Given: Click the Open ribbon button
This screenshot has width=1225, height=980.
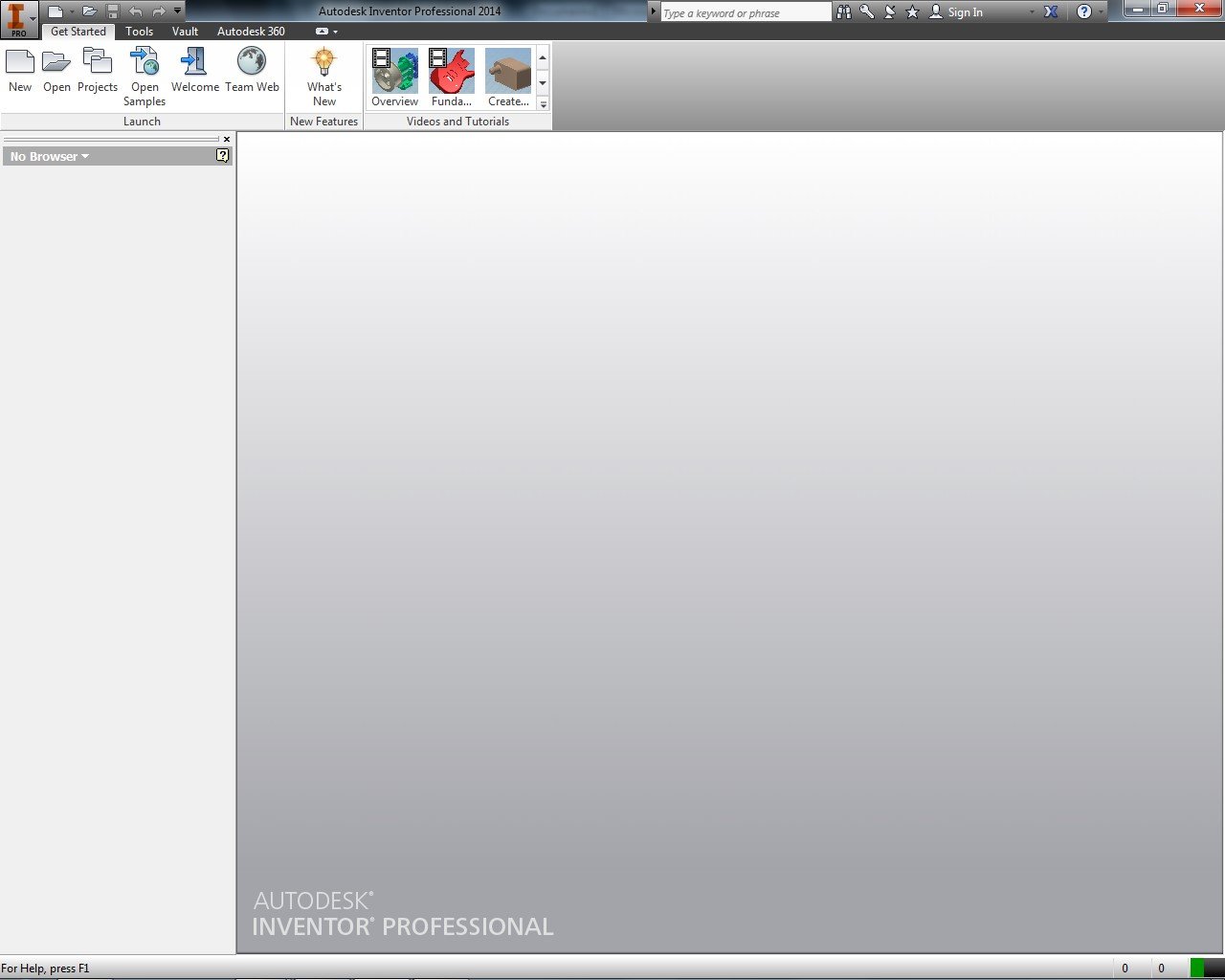Looking at the screenshot, I should pyautogui.click(x=56, y=71).
